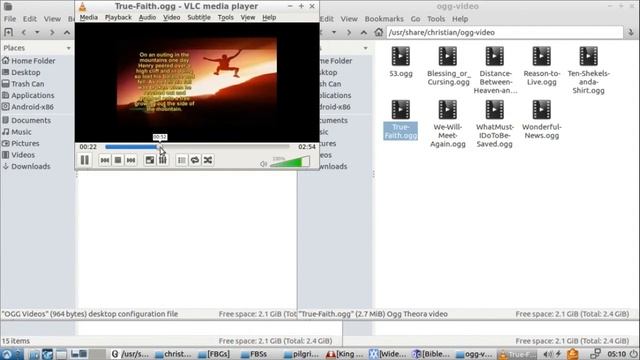
Task: Select WhatMust-IDoToBe-Saved.ogg file
Action: coord(495,124)
